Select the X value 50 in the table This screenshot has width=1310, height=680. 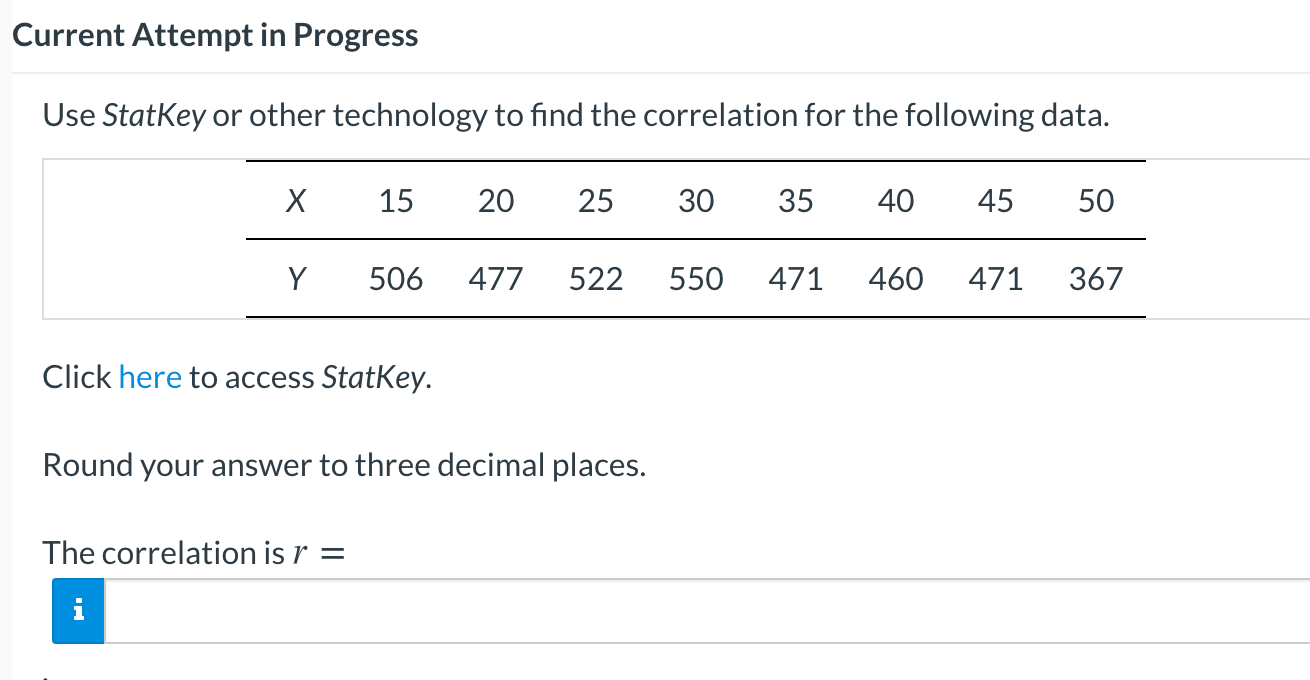tap(1096, 201)
